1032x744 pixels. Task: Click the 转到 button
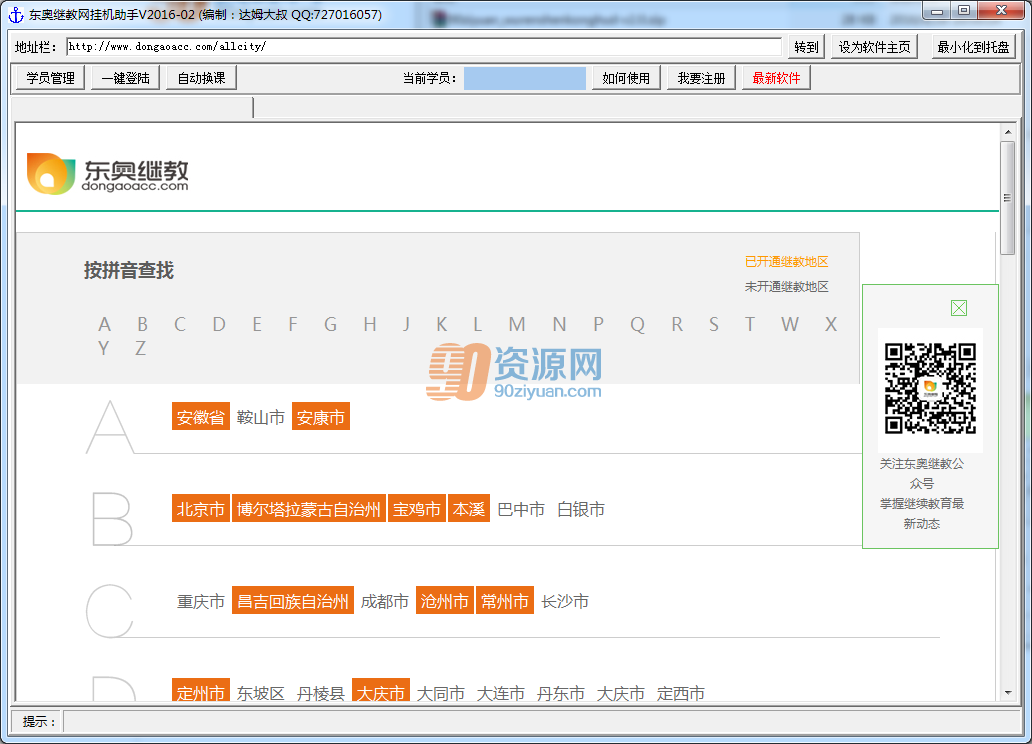pos(806,47)
